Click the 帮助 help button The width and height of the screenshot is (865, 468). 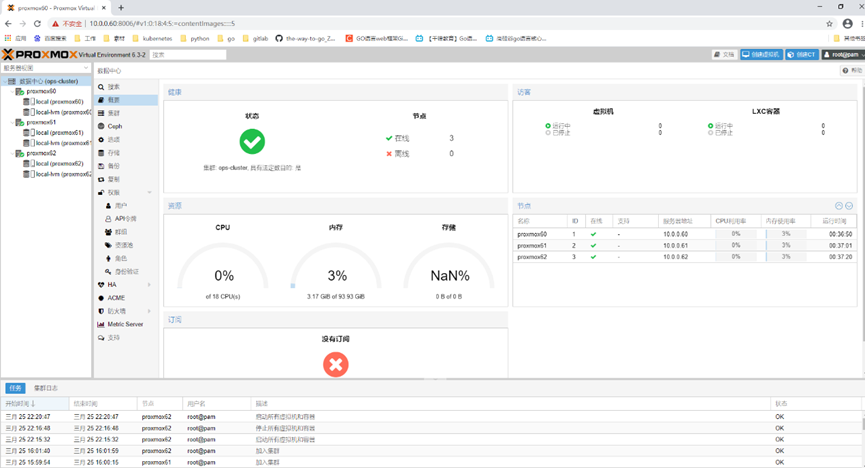tap(852, 71)
